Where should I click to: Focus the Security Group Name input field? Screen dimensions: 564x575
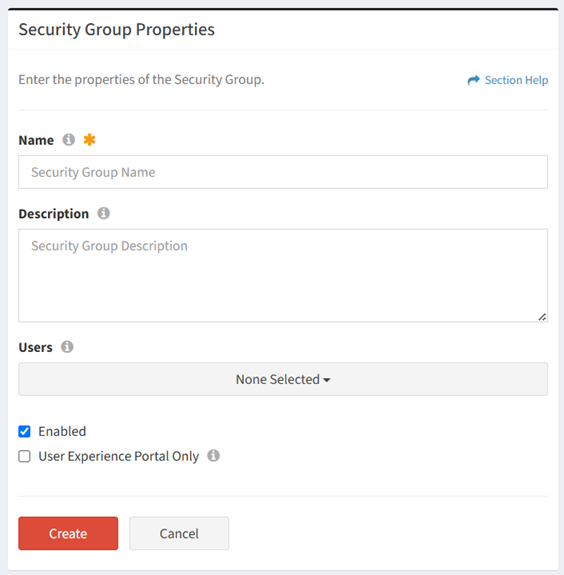pyautogui.click(x=283, y=172)
